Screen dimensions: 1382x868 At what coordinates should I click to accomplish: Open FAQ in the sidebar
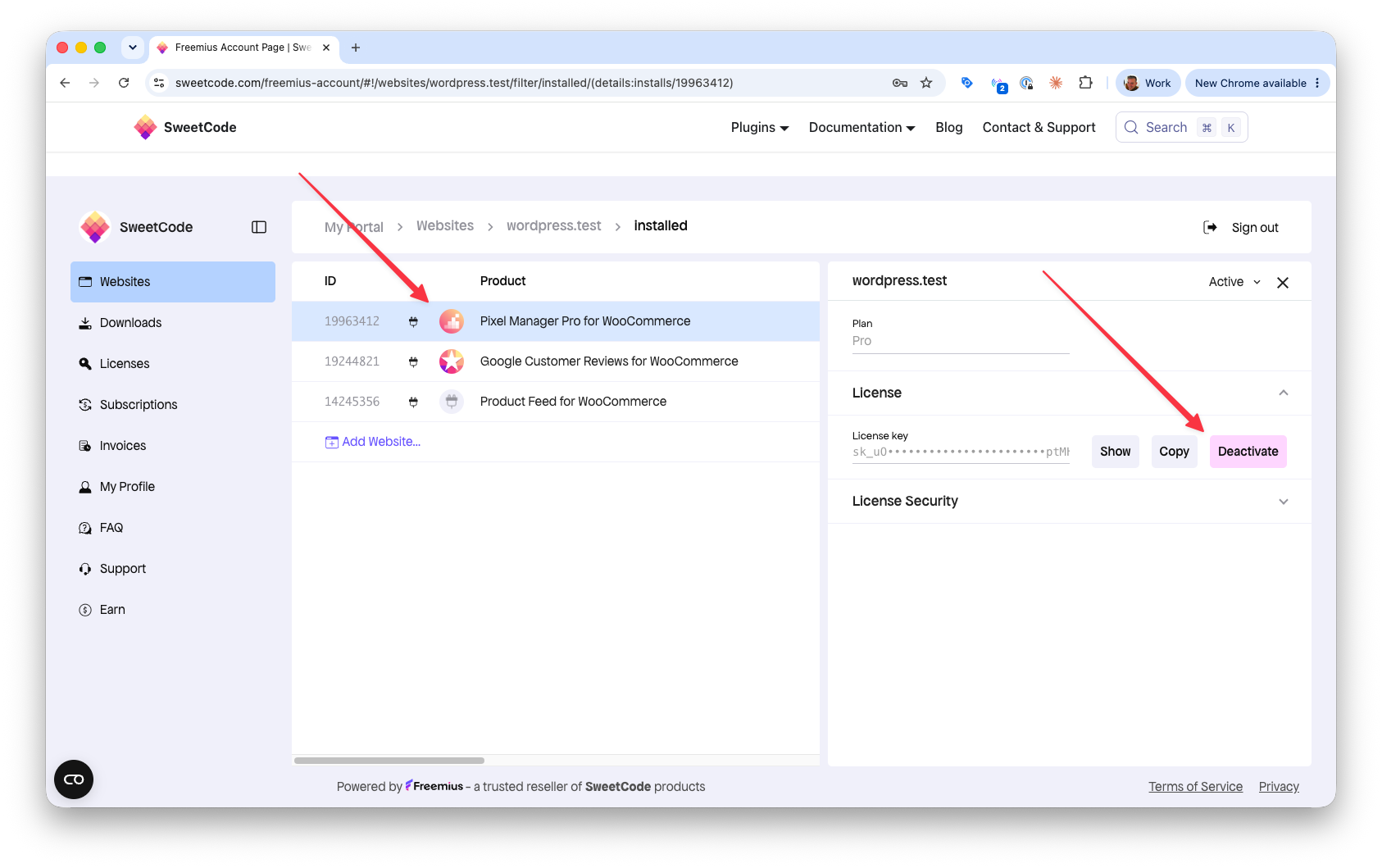[173, 528]
